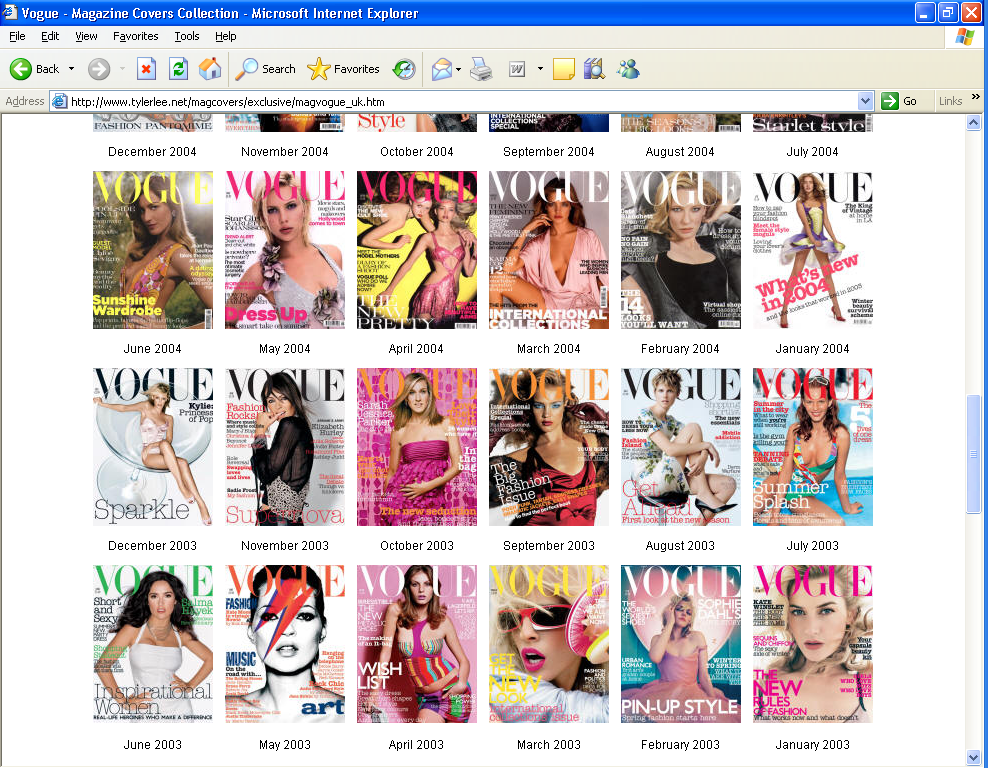Image resolution: width=988 pixels, height=768 pixels.
Task: Open the October 2003 pink dress cover
Action: (416, 447)
